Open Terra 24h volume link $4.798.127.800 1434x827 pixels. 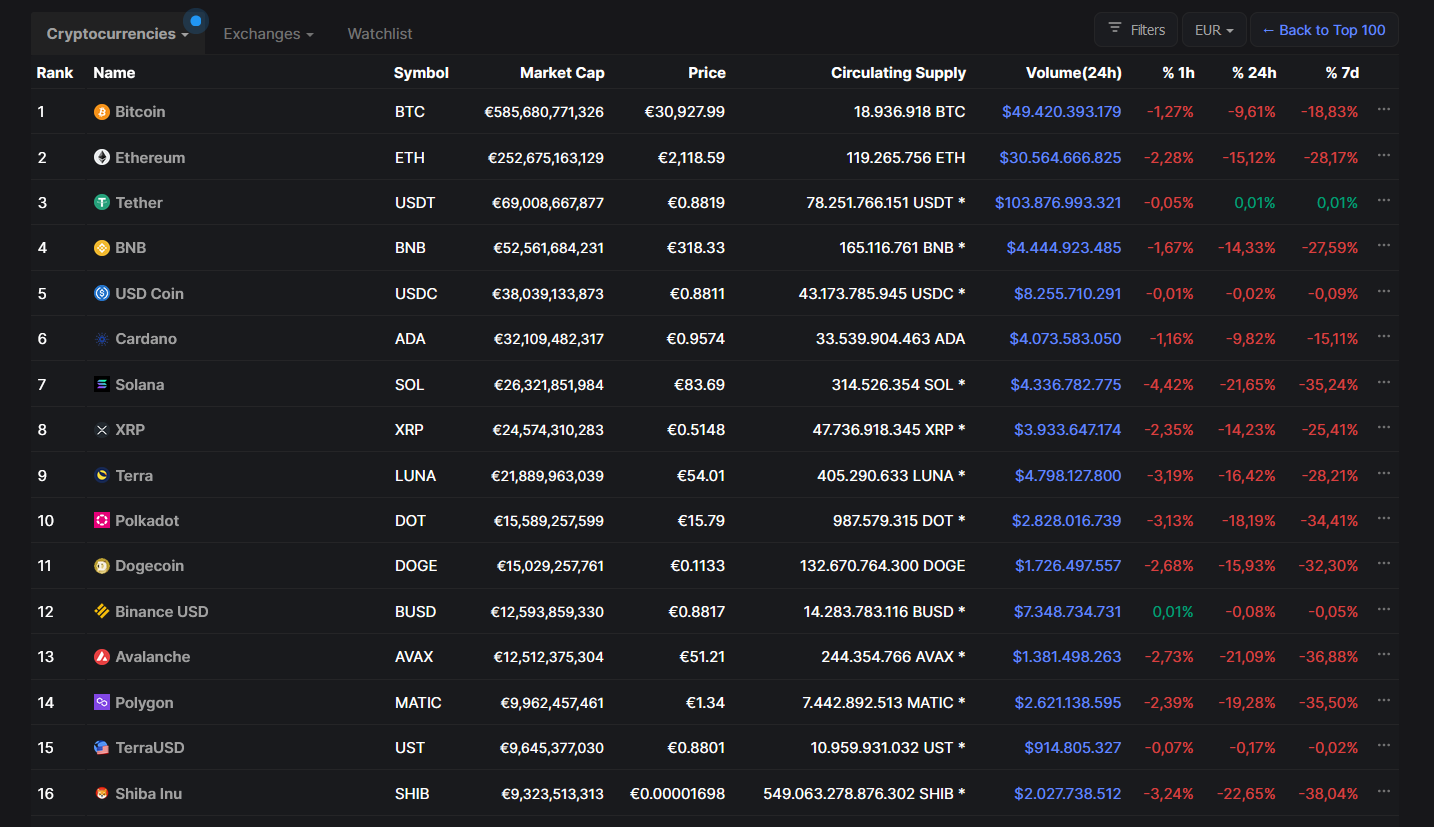[x=1068, y=476]
